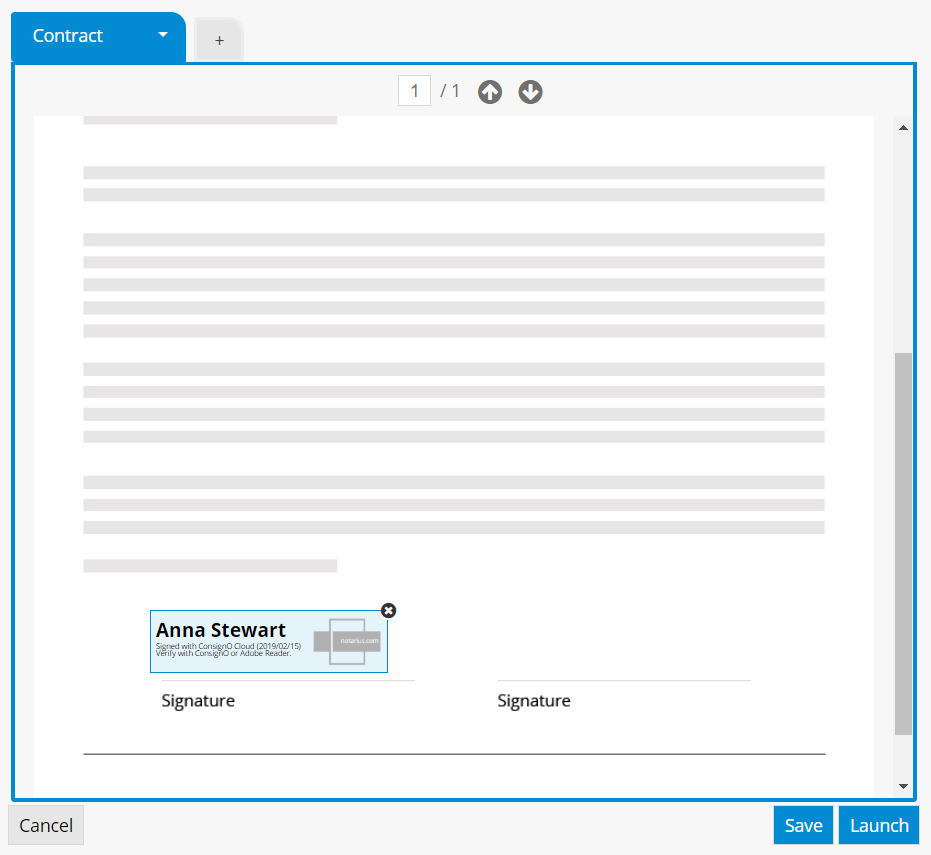Go to previous page with up arrow
Viewport: 931px width, 855px height.
(489, 92)
